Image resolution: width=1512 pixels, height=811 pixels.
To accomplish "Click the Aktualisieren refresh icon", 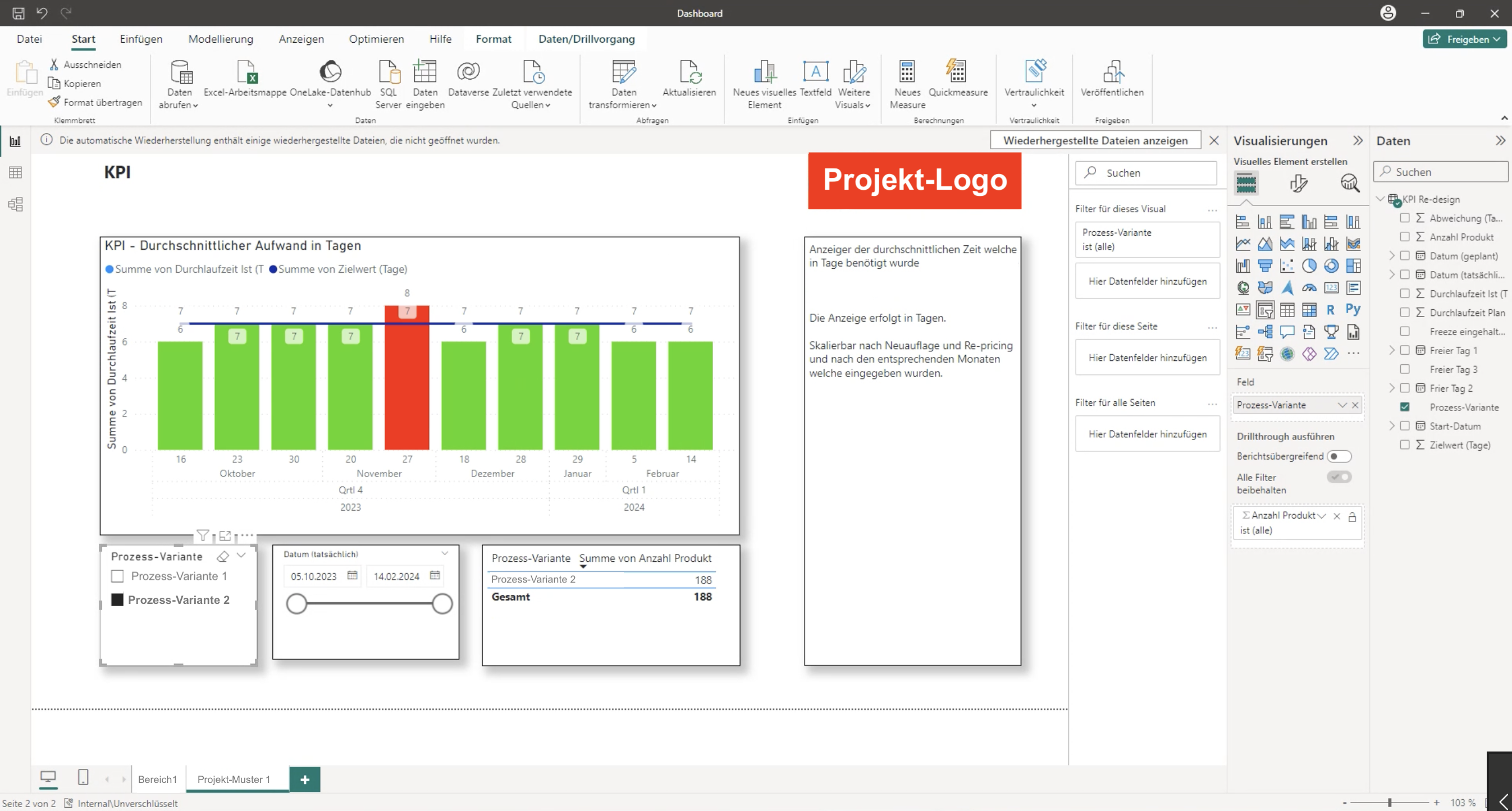I will click(689, 72).
